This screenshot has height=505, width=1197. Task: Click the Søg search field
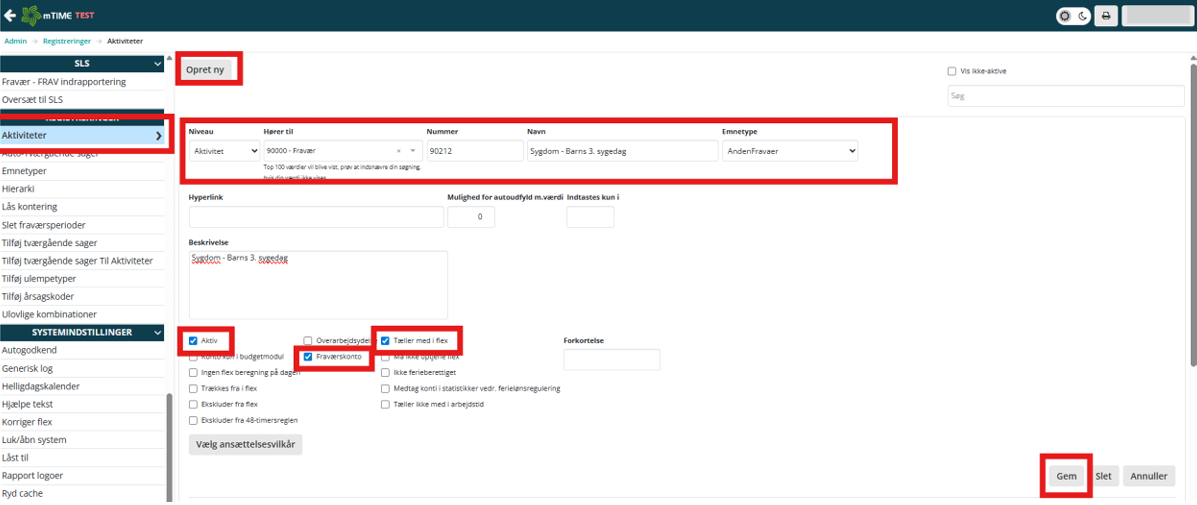(1066, 97)
